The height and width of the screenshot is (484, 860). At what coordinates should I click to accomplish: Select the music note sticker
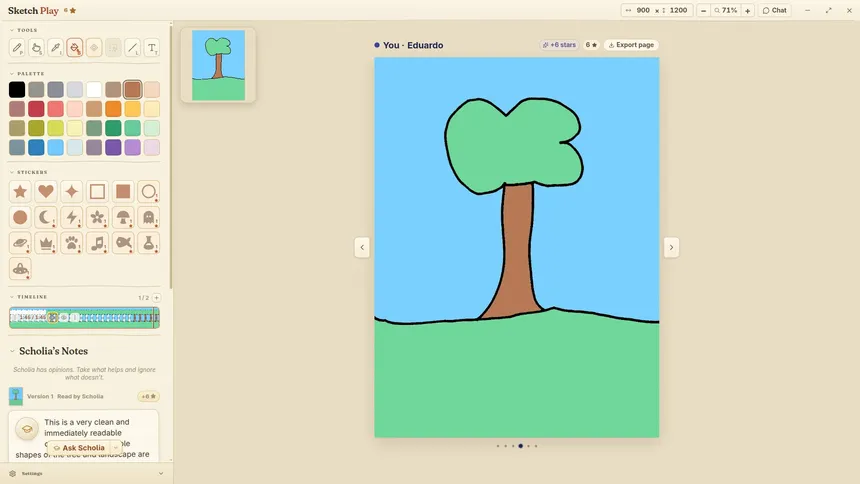pyautogui.click(x=98, y=243)
